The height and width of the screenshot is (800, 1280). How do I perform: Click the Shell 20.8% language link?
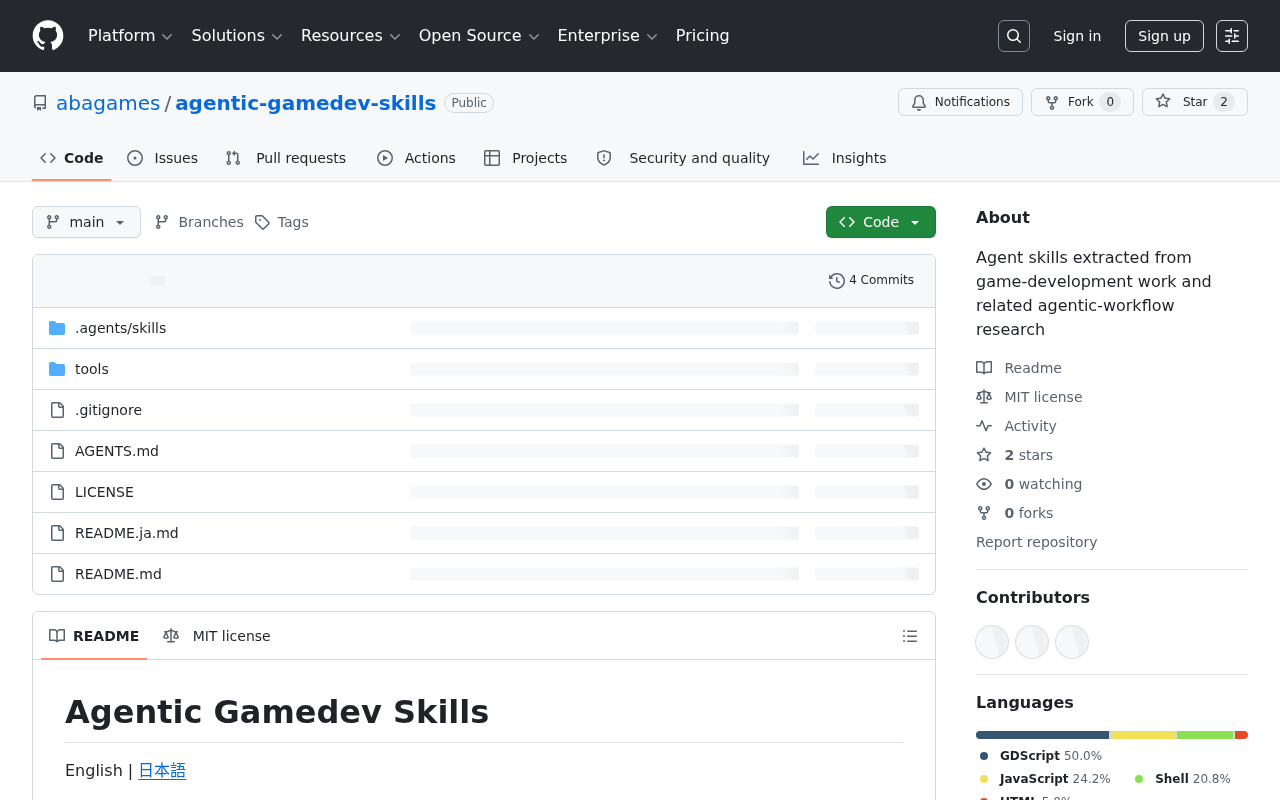[x=1182, y=779]
